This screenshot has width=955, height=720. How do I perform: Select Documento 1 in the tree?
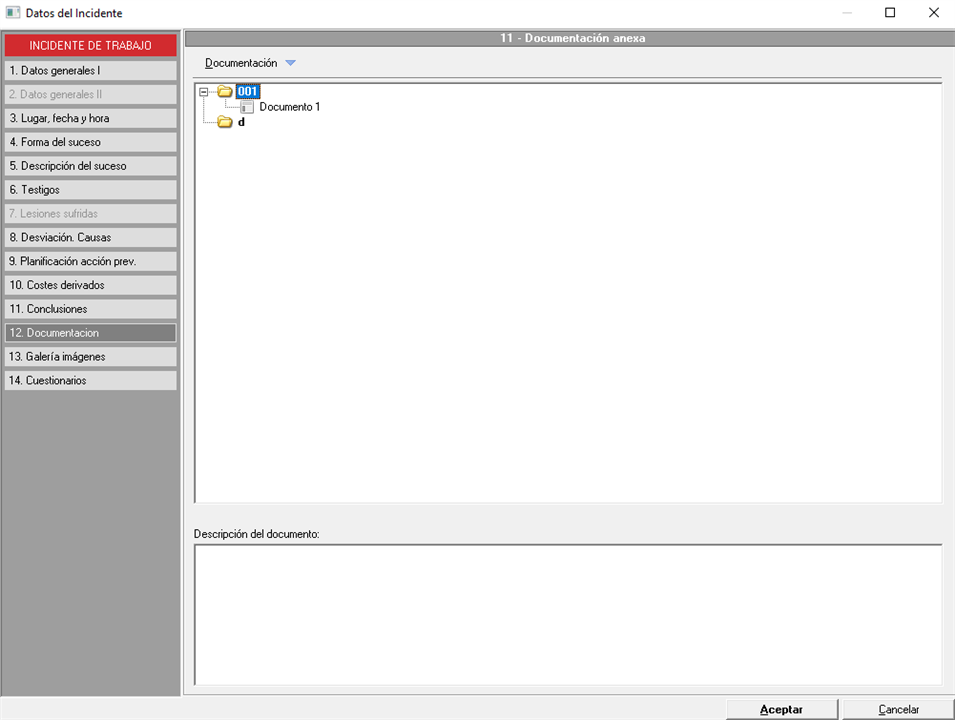[289, 107]
